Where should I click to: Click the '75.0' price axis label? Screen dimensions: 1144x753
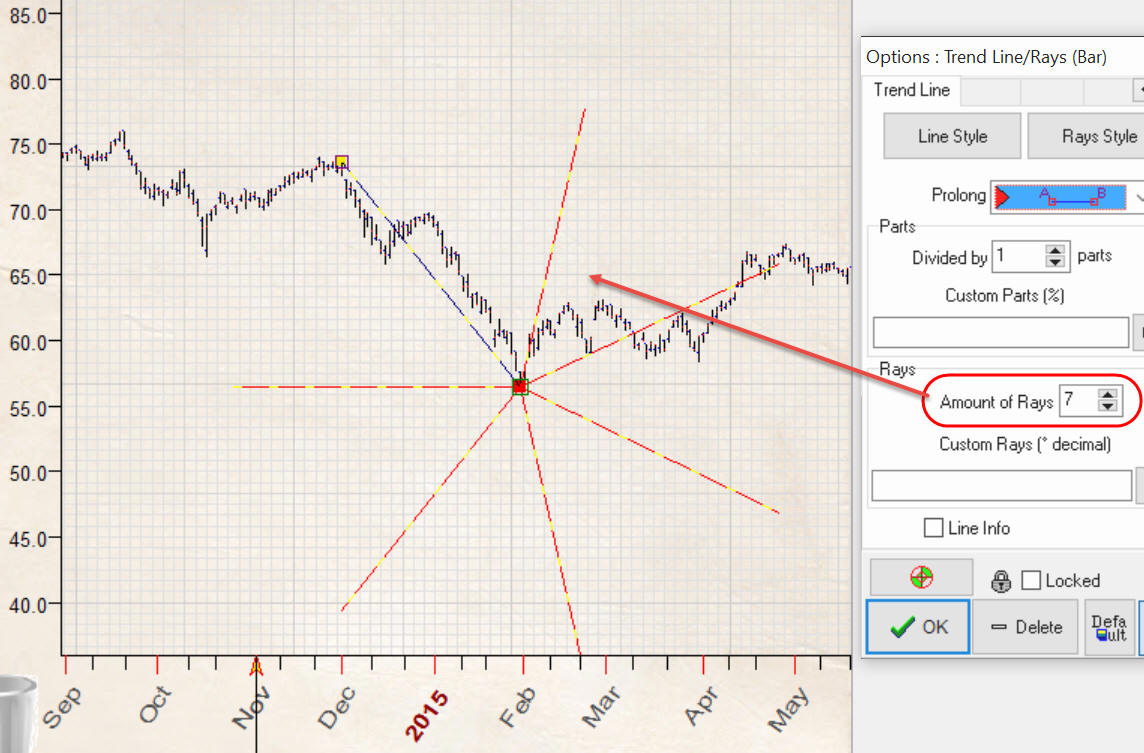coord(28,146)
